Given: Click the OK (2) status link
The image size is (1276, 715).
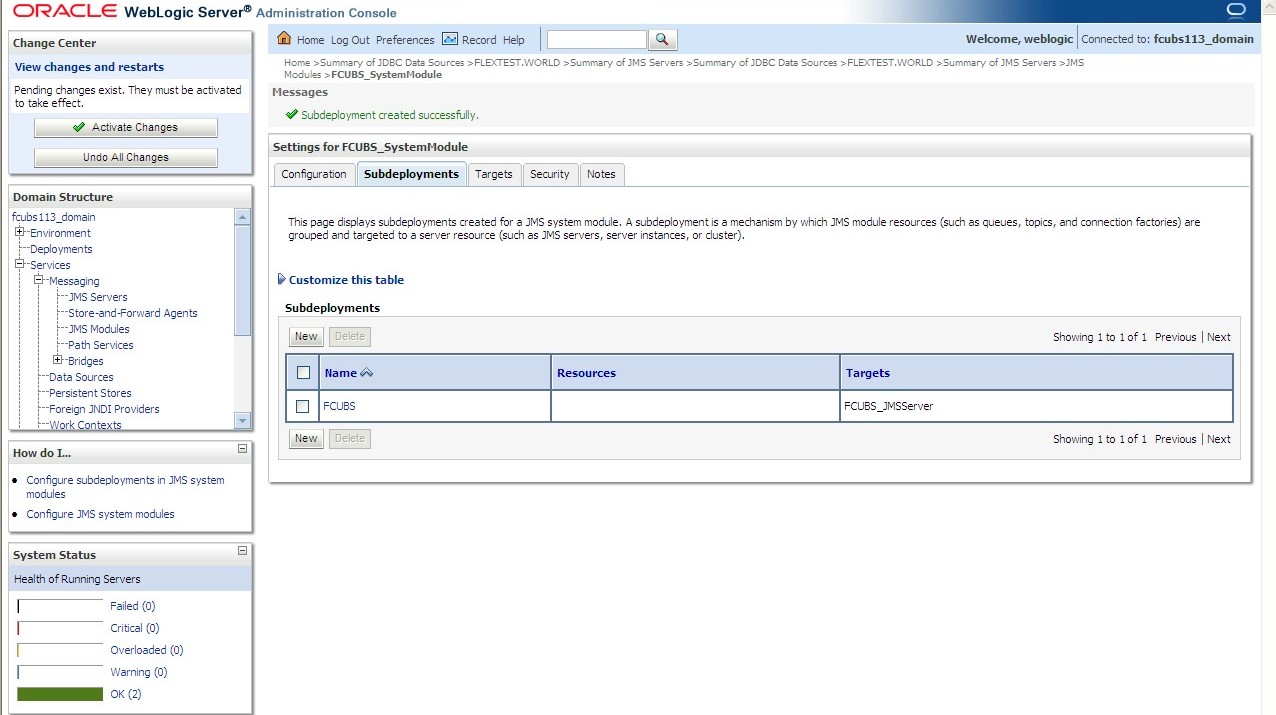Looking at the screenshot, I should coord(125,694).
